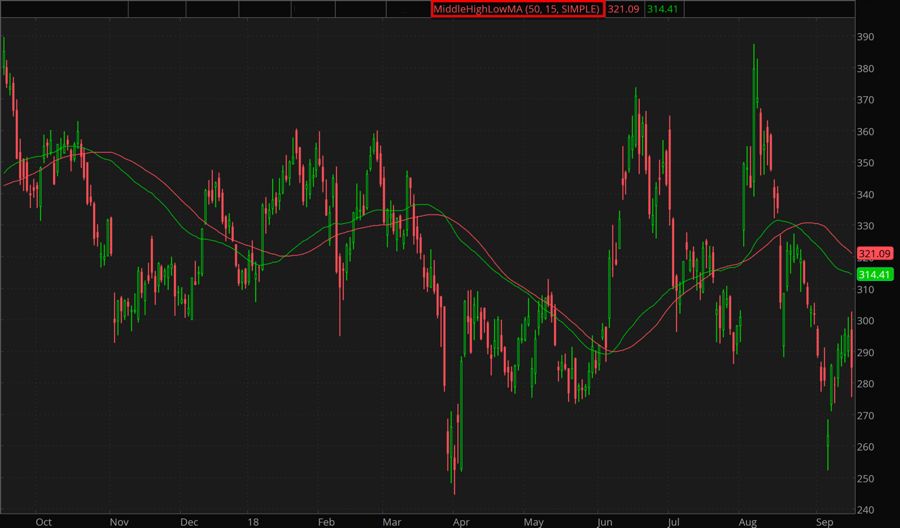The image size is (900, 528).
Task: Click Dec on the time axis
Action: 189,521
